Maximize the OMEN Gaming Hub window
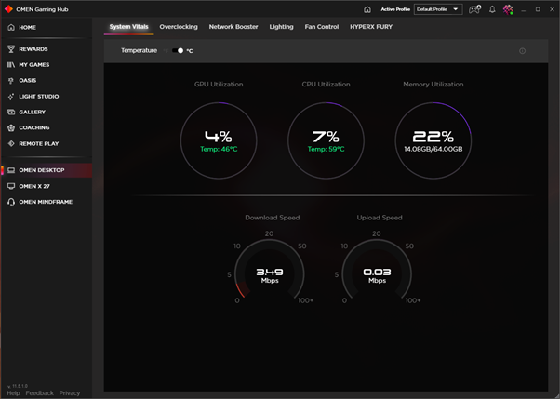 538,9
